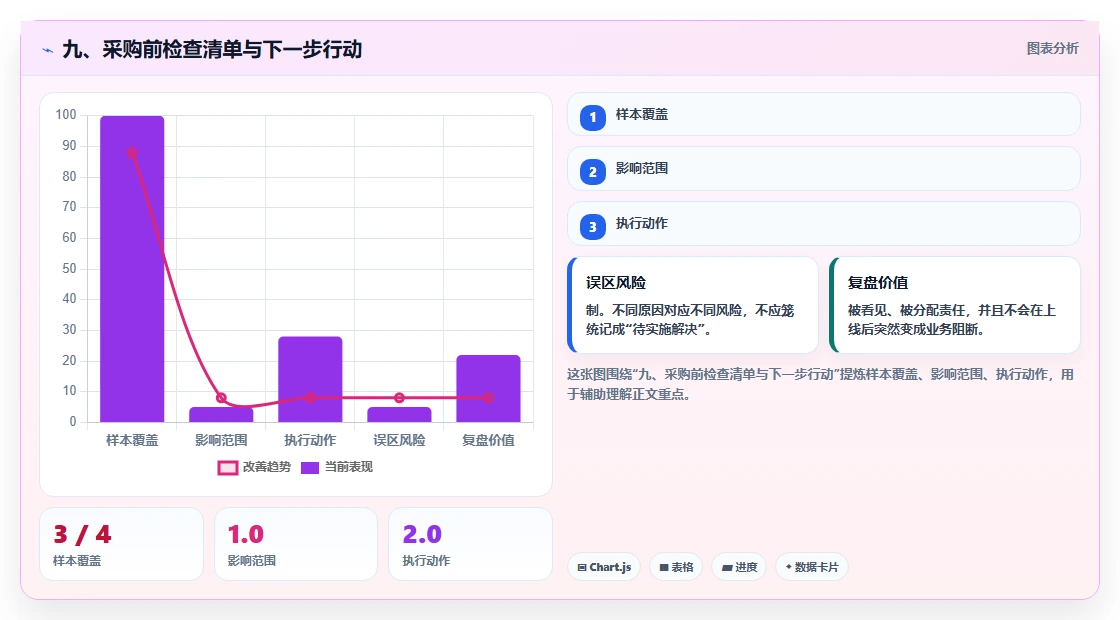1120x620 pixels.
Task: Click the numbered badge 1 for 样本覆盖
Action: tap(592, 117)
